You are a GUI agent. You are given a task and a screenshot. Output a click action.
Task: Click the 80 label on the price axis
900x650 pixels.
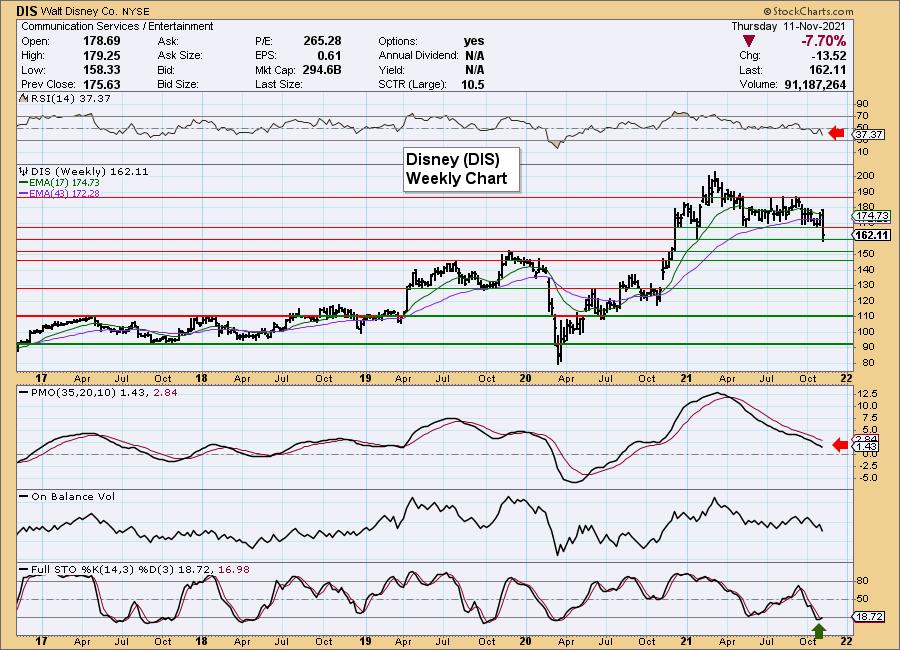pyautogui.click(x=868, y=363)
